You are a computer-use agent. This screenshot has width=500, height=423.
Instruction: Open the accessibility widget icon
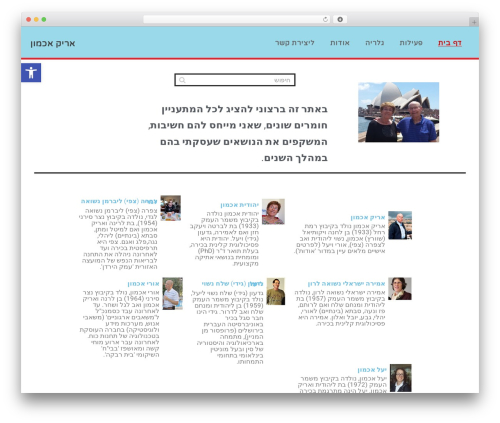coord(31,73)
